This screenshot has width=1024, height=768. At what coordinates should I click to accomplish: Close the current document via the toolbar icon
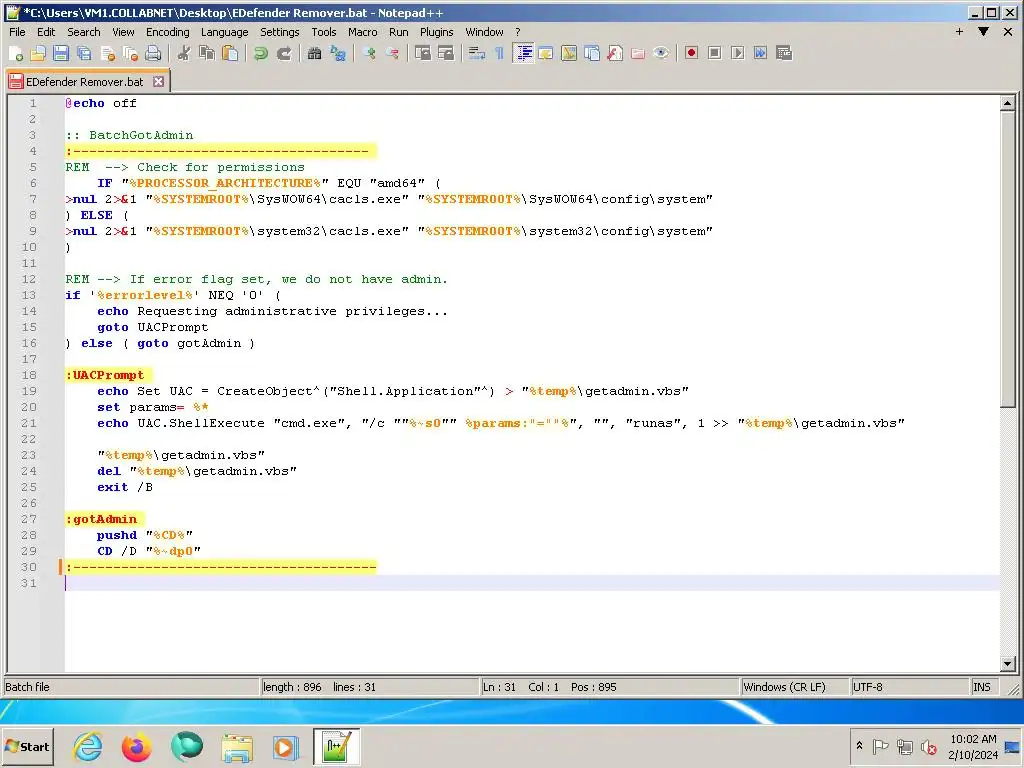[108, 54]
